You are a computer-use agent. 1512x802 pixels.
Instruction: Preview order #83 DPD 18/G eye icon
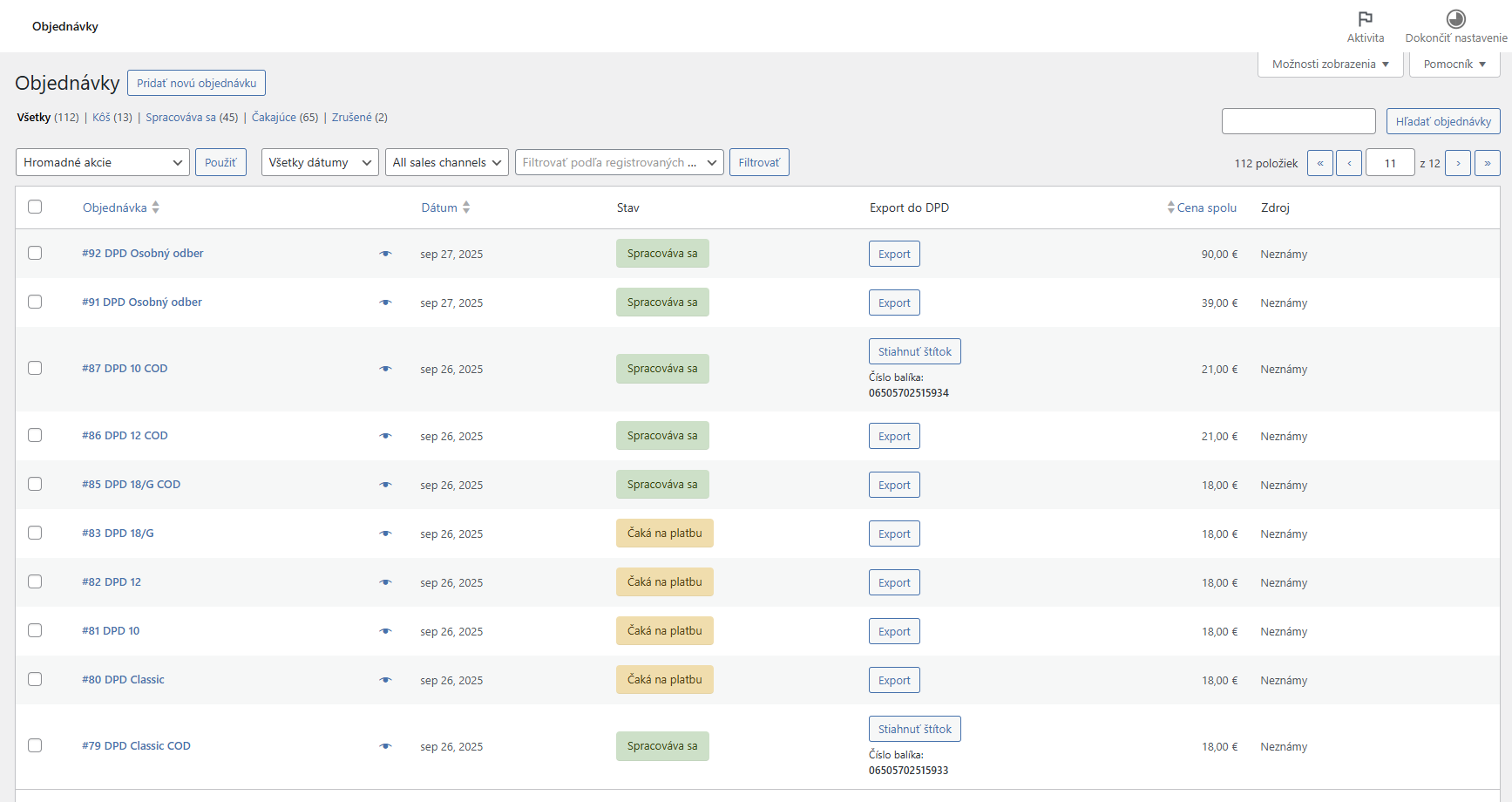[385, 534]
